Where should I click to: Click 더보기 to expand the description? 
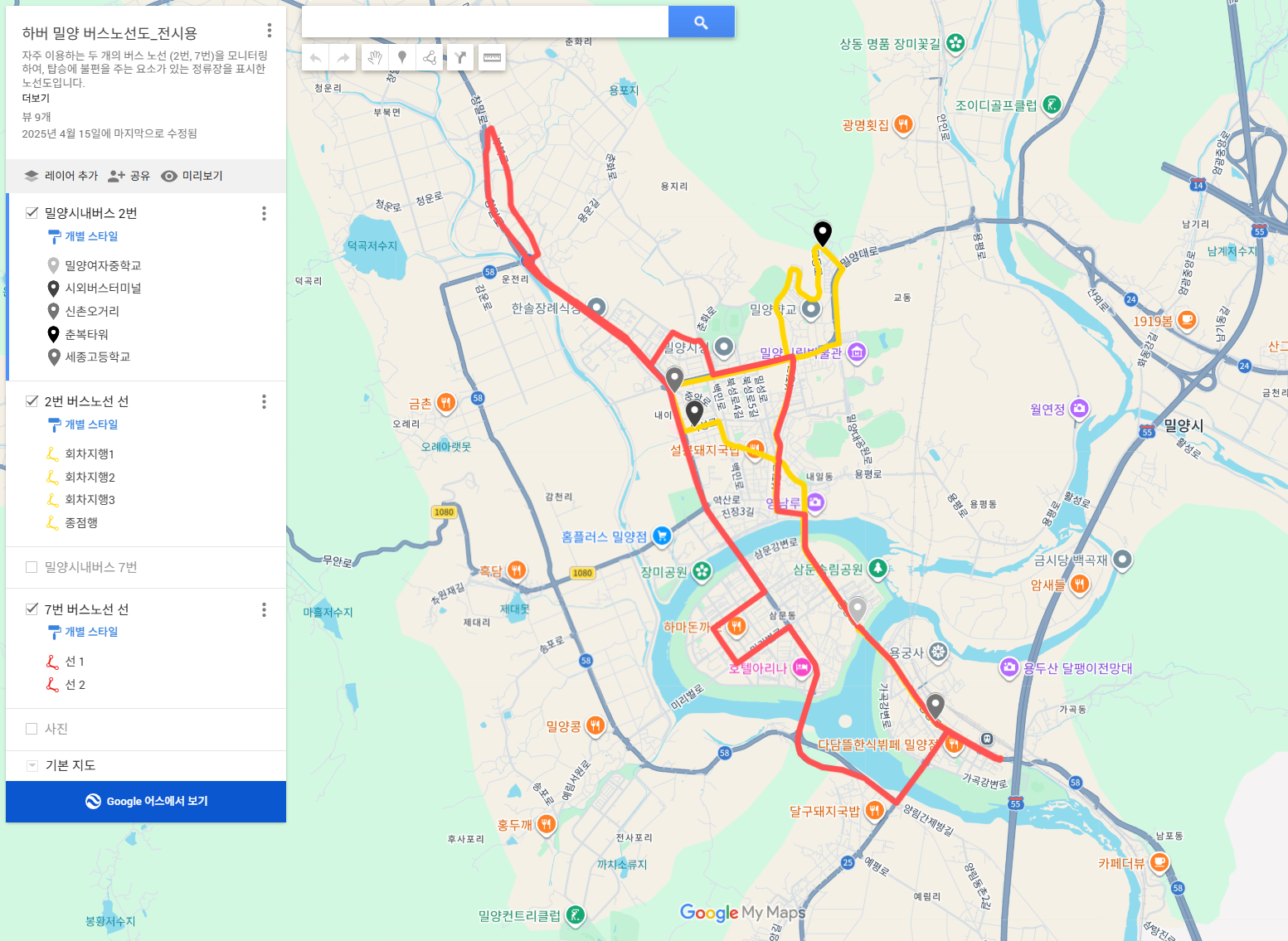click(36, 99)
